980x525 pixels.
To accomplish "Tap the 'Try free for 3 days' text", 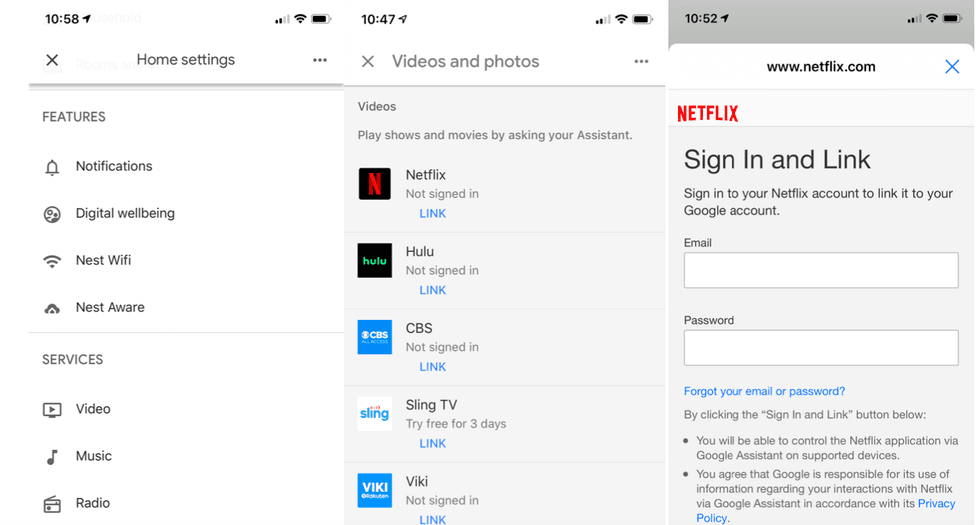I will click(456, 424).
